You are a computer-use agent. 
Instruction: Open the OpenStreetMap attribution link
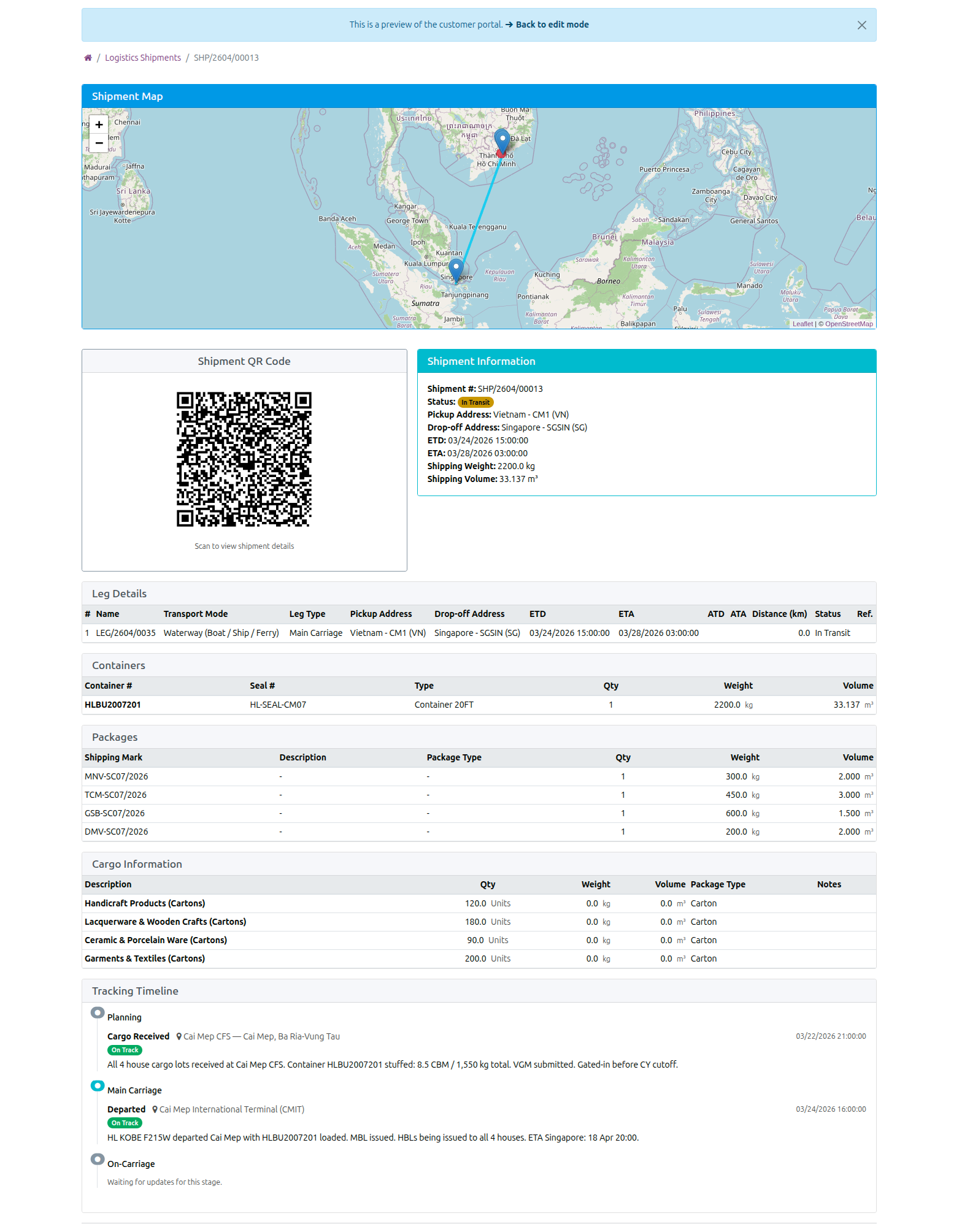(848, 324)
